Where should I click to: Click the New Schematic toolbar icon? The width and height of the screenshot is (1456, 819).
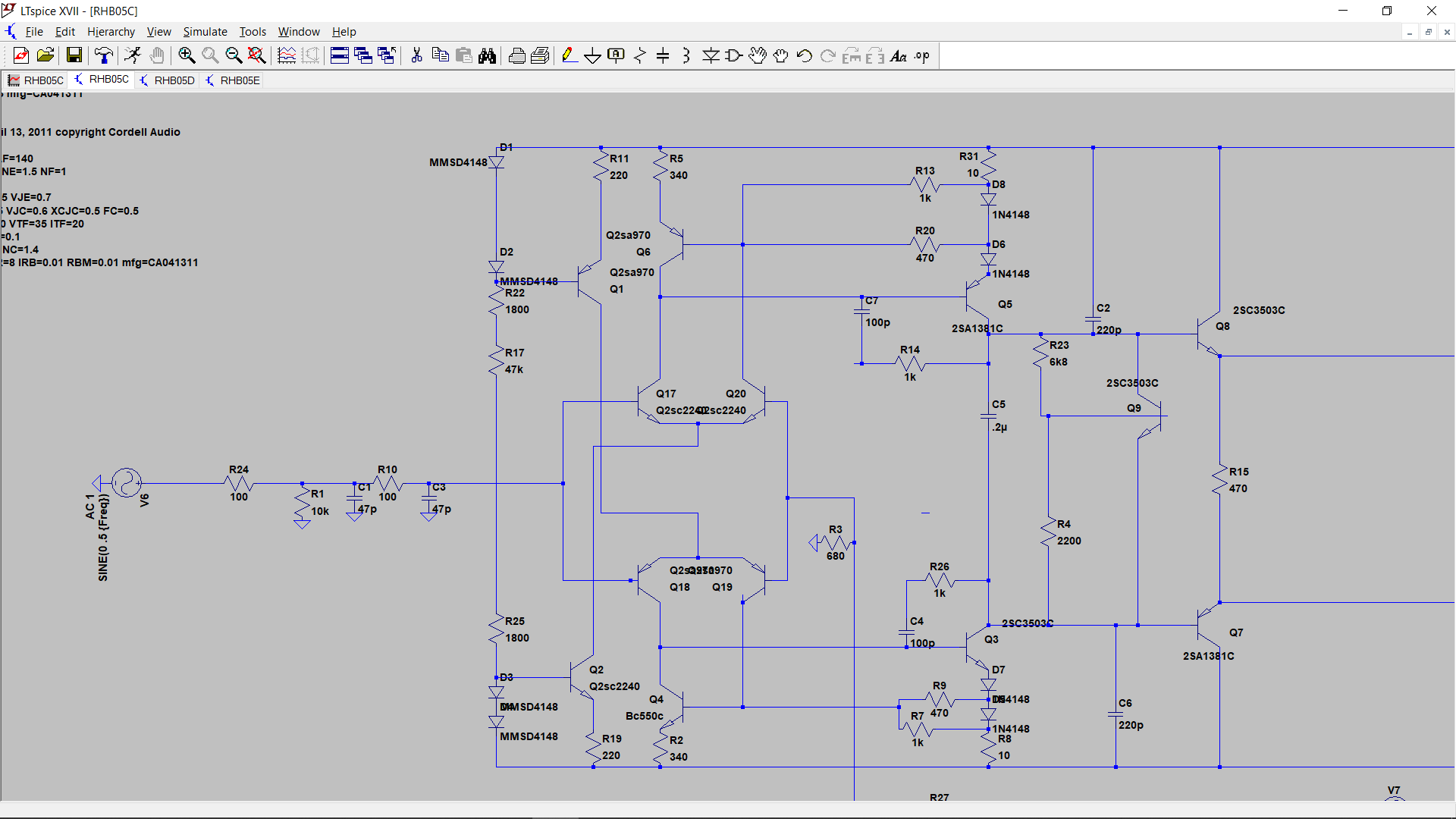pos(21,55)
